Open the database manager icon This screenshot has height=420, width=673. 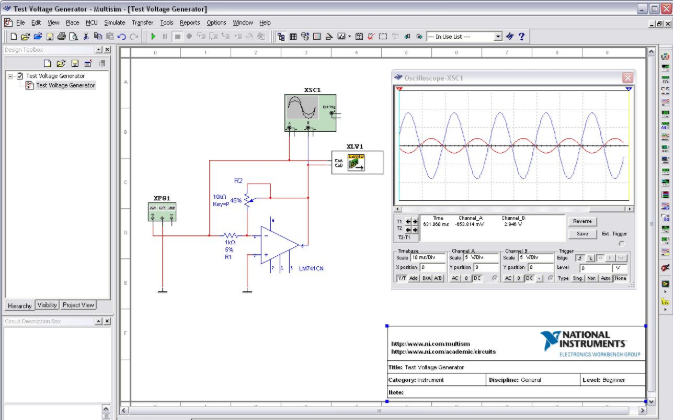305,37
